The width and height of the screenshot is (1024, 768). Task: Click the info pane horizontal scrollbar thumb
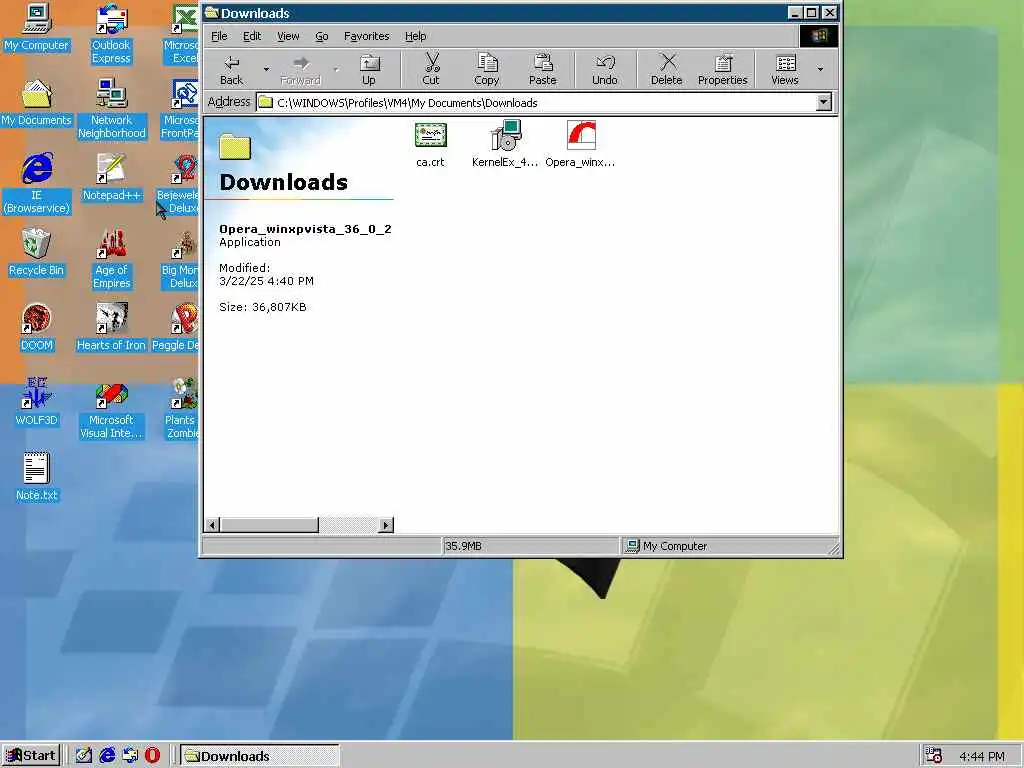269,525
